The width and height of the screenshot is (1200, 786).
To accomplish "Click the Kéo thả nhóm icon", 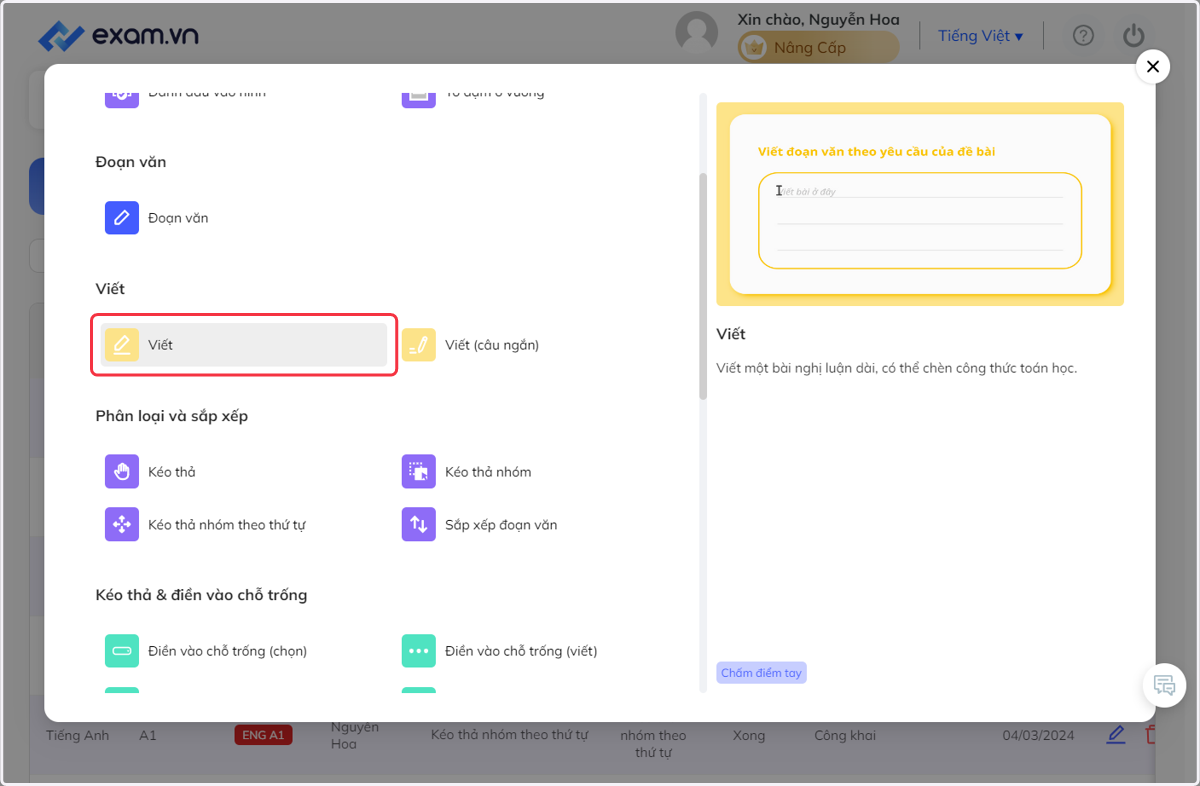I will coord(419,471).
